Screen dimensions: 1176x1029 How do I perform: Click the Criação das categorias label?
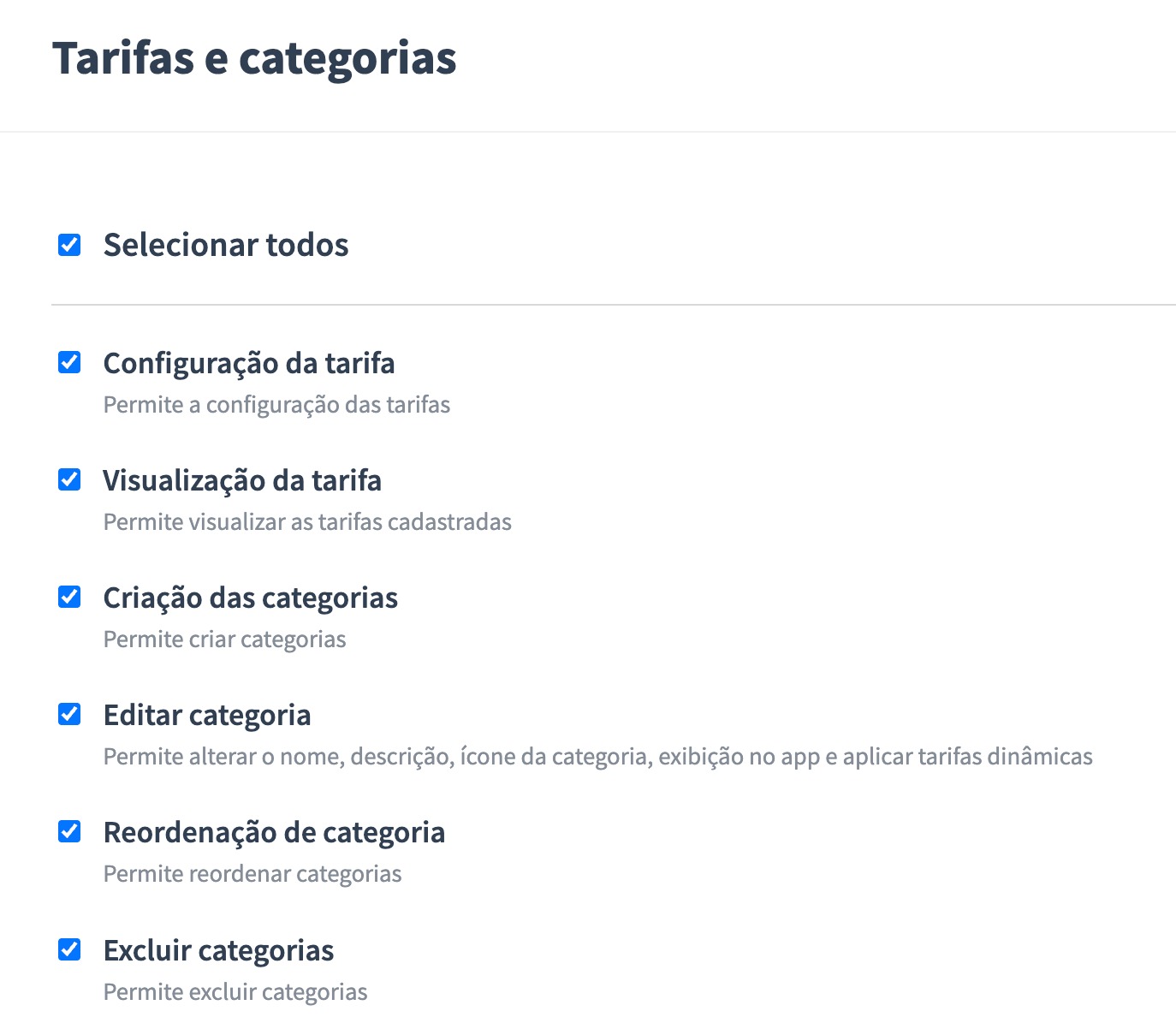[x=251, y=598]
